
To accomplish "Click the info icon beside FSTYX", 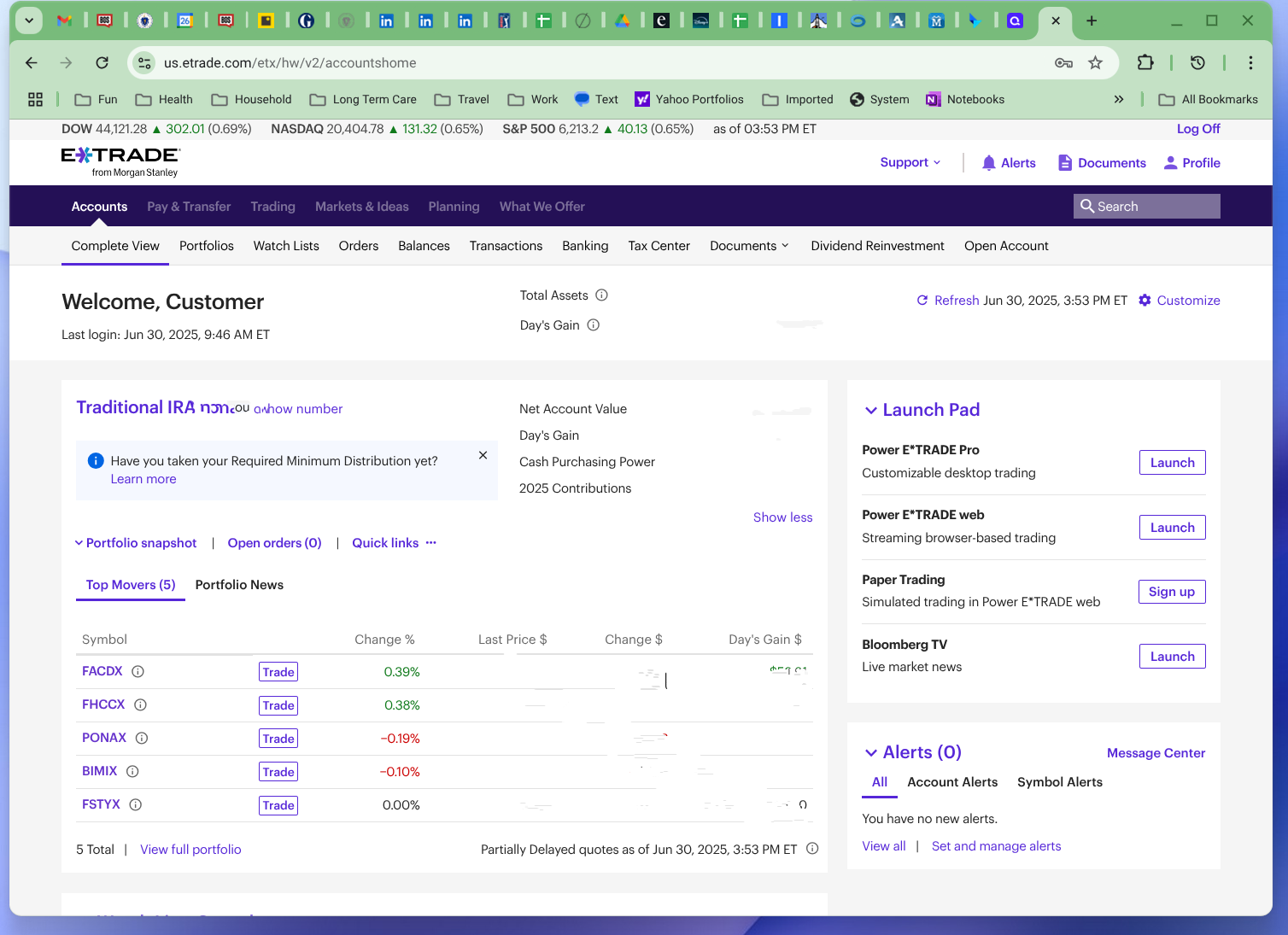I will tap(135, 805).
